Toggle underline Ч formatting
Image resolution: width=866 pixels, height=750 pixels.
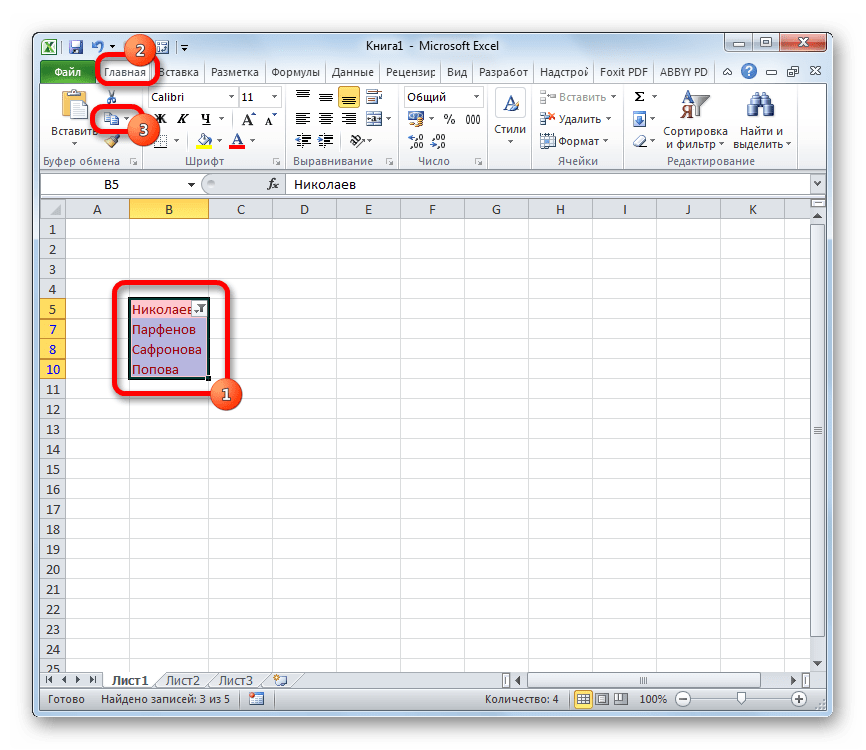tap(205, 119)
